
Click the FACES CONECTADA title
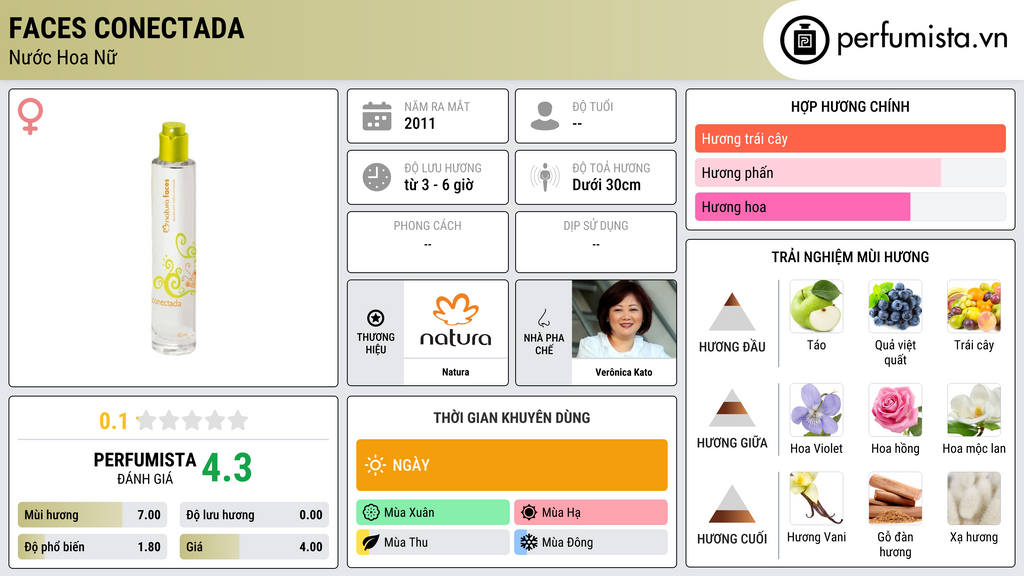(x=126, y=28)
